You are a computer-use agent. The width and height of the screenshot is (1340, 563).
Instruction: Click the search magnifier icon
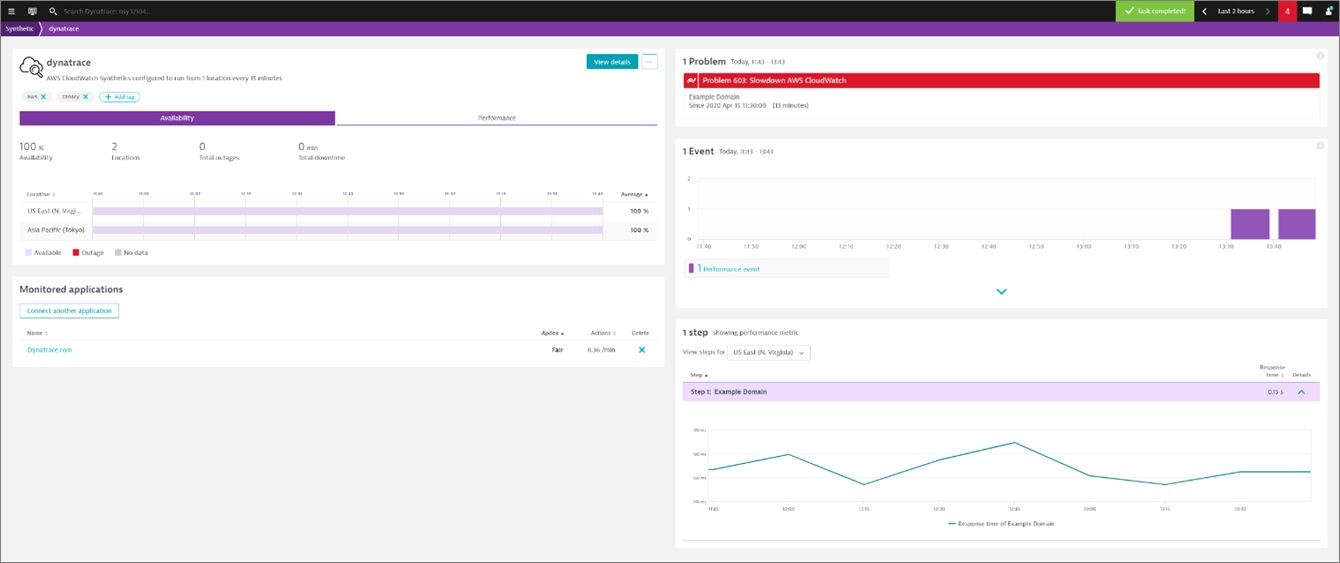(x=53, y=11)
